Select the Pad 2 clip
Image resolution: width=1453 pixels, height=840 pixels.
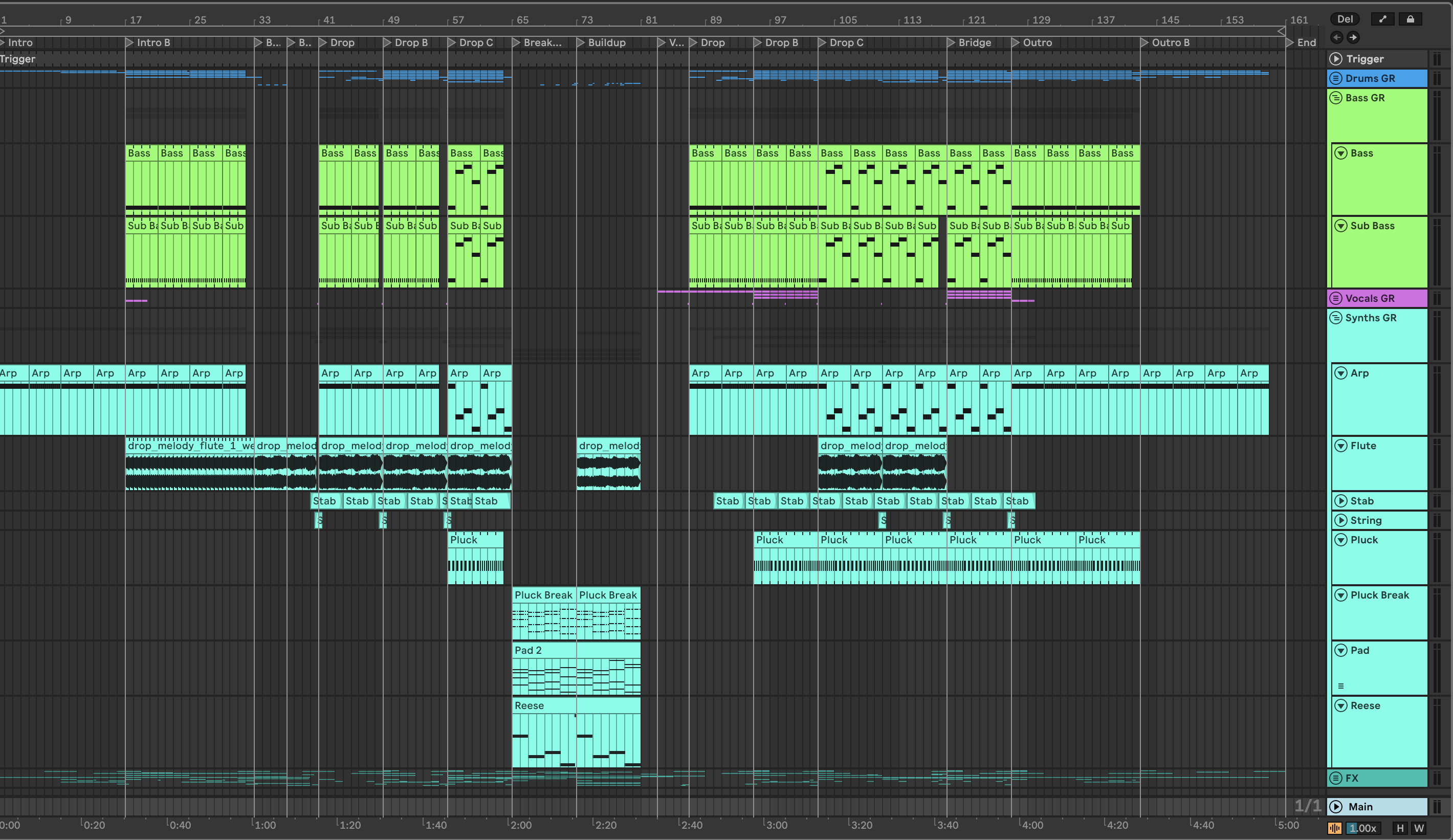point(577,669)
